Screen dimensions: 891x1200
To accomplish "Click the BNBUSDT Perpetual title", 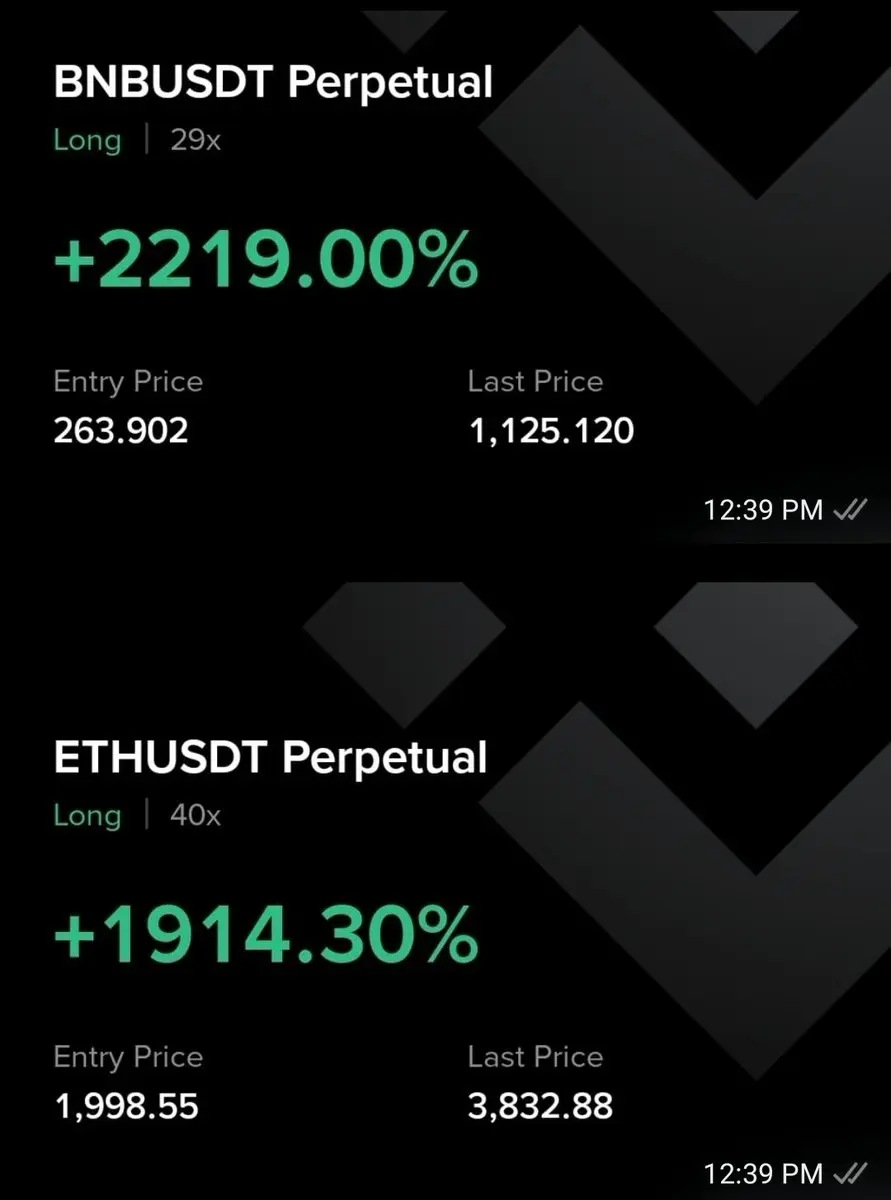I will click(x=273, y=82).
